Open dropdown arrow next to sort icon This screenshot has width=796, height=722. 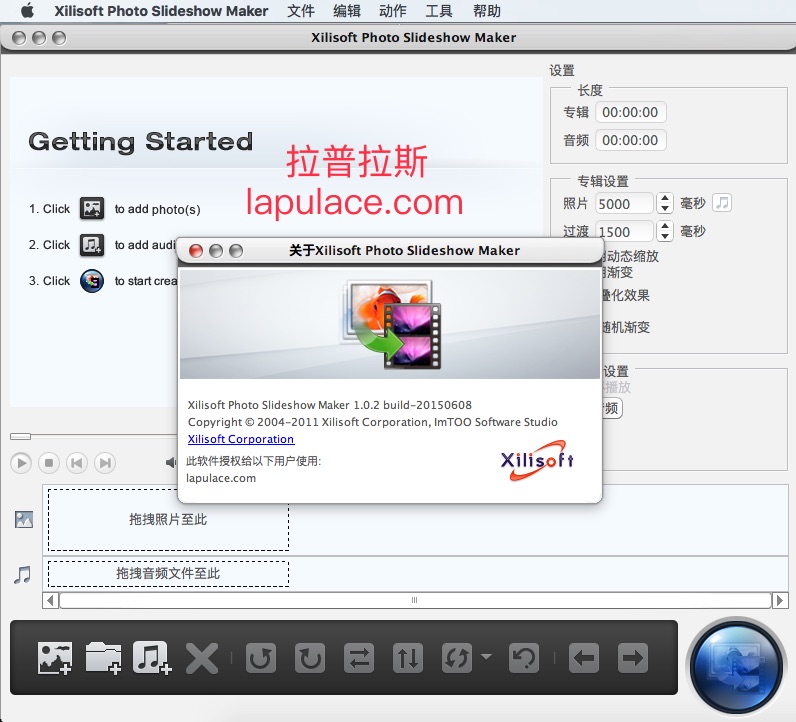click(486, 657)
